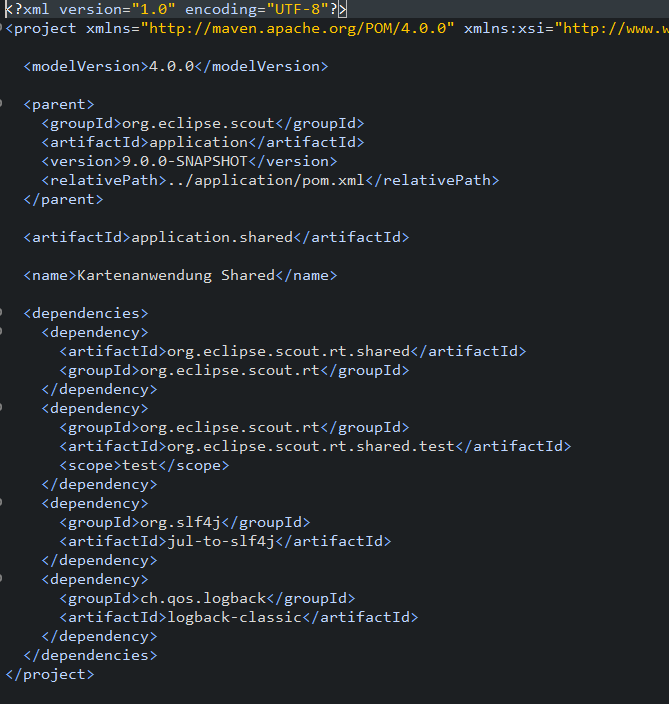Click the jul-to-slf4j artifactId text
This screenshot has height=704, width=669.
220,541
